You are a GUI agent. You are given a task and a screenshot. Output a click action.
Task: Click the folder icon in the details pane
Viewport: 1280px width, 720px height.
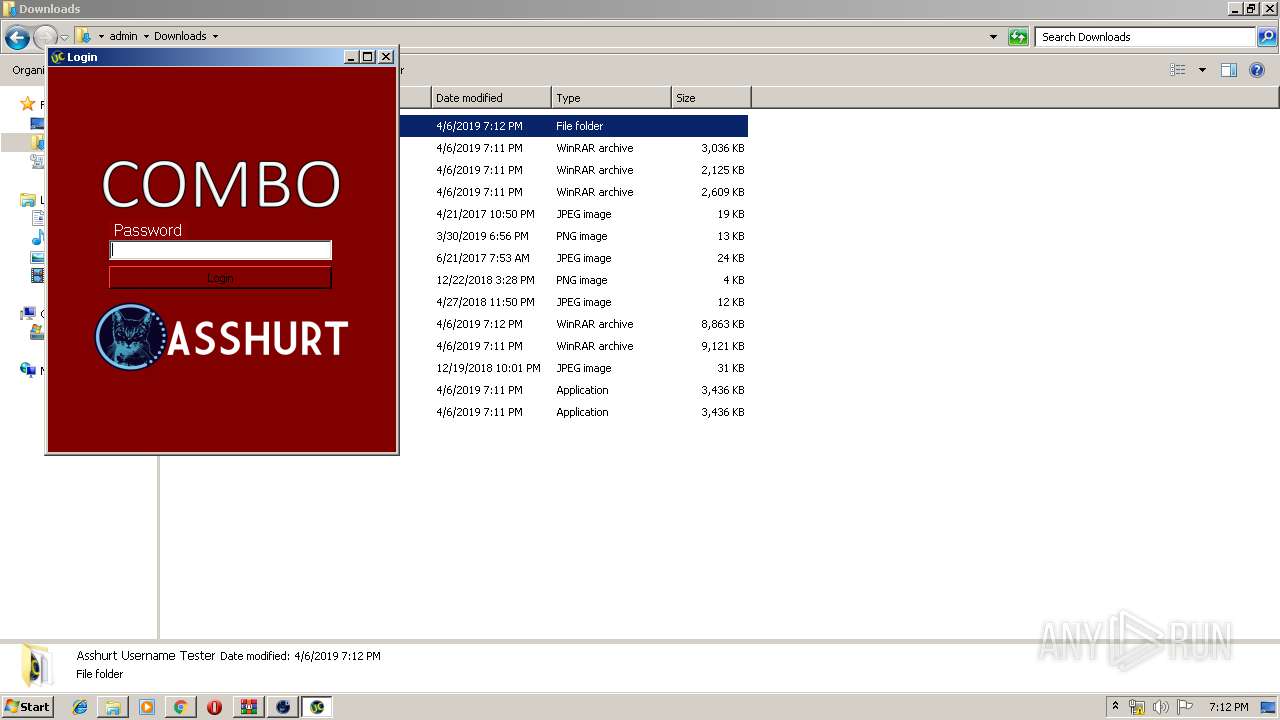click(37, 665)
